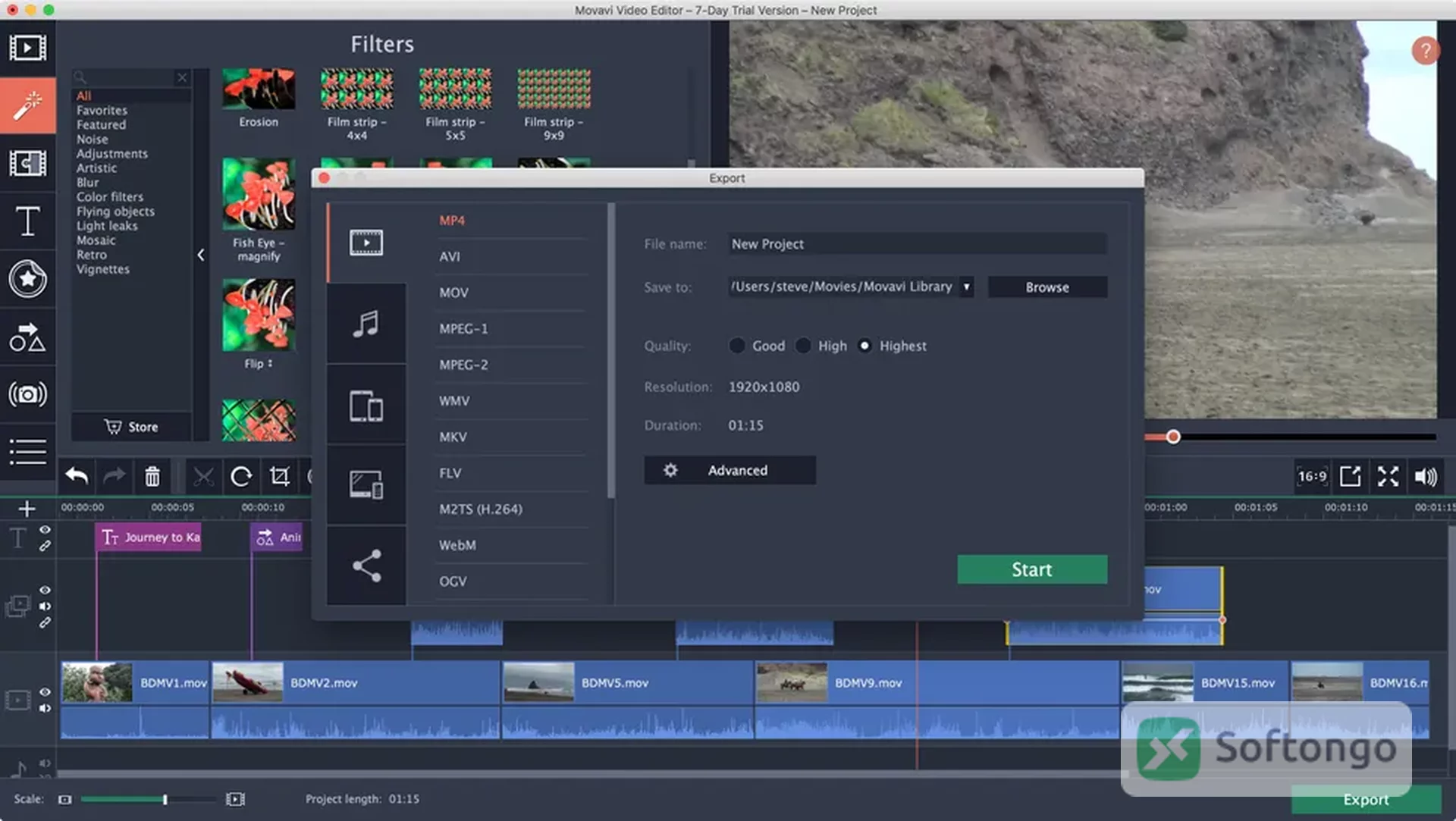Open the Media import panel icon
Viewport: 1456px width, 821px height.
27,48
